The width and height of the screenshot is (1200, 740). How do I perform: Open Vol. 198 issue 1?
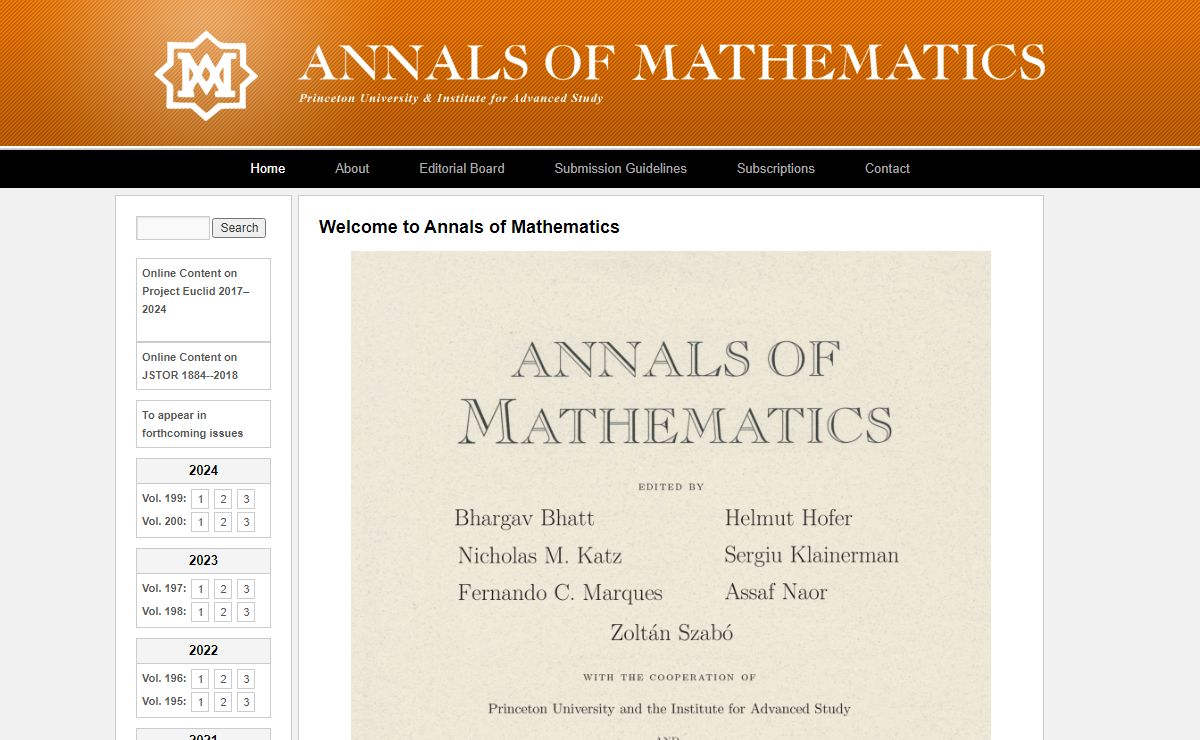click(x=200, y=612)
